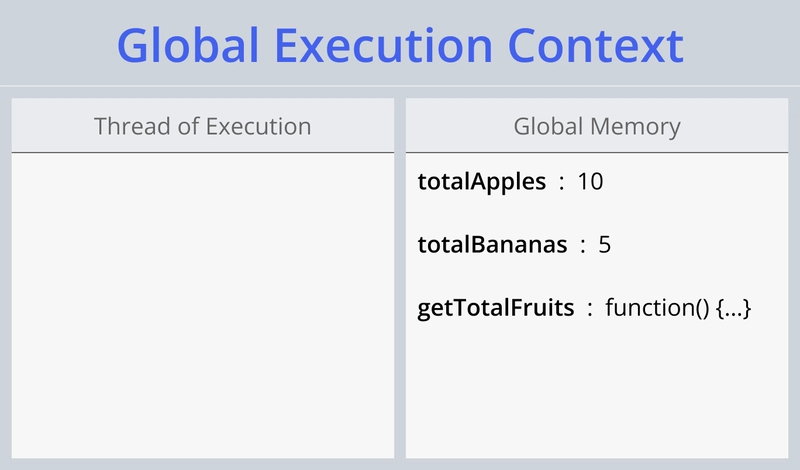Click inside the empty Thread of Execution panel

(x=203, y=305)
